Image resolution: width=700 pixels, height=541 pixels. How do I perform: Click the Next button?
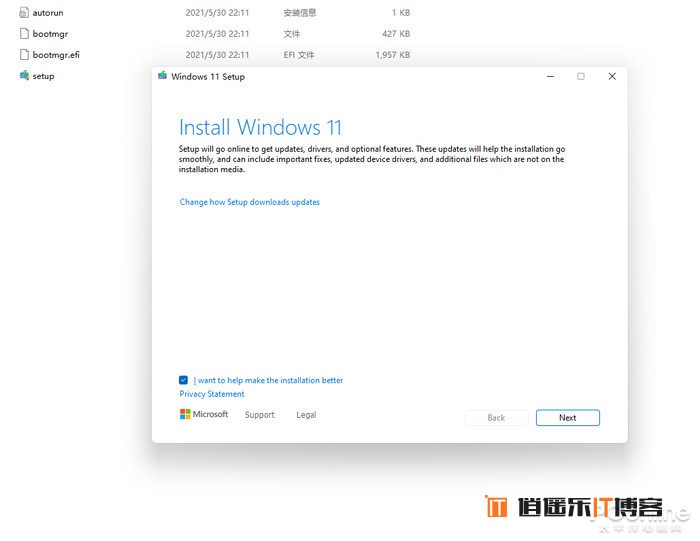point(567,418)
